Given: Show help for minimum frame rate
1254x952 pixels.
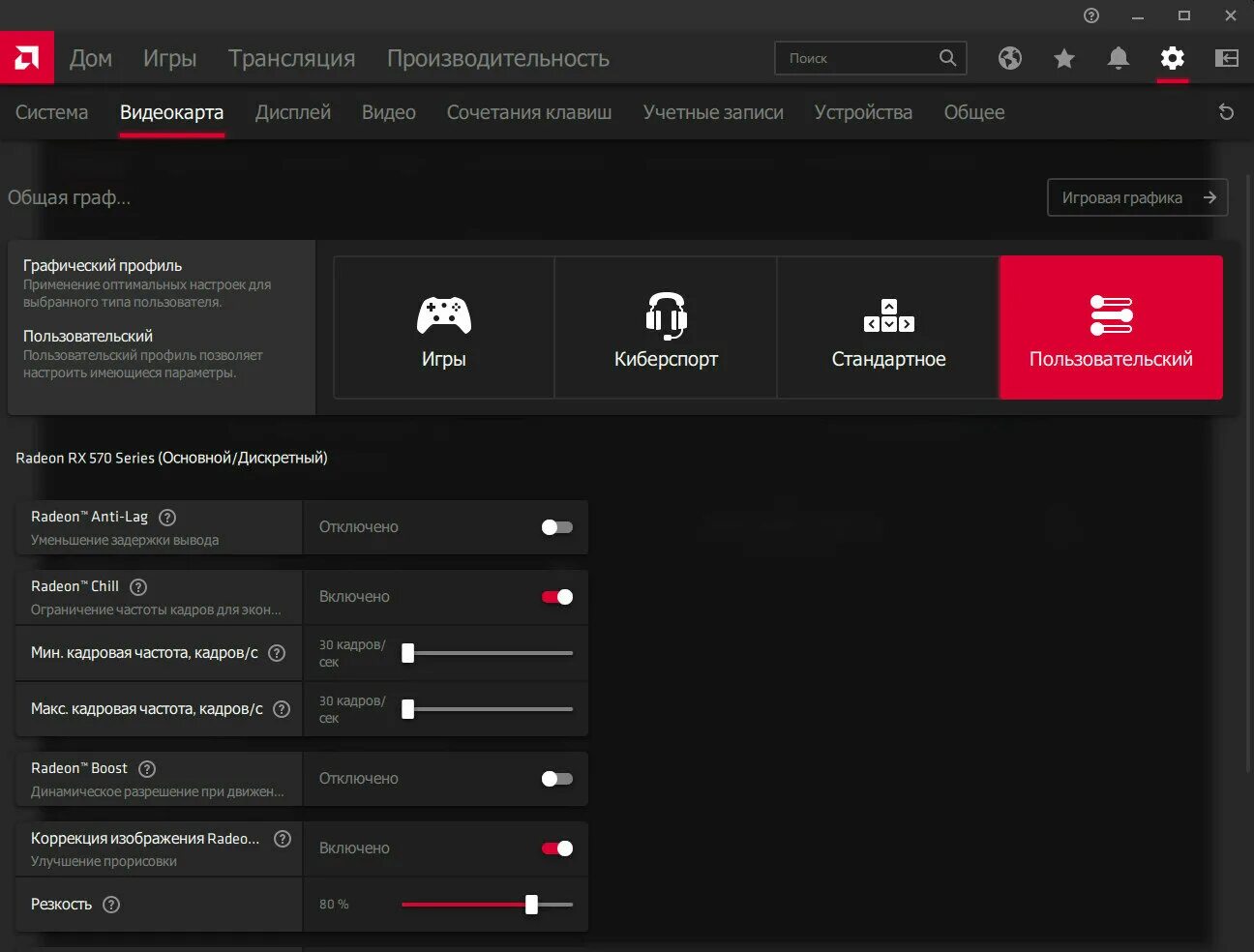Looking at the screenshot, I should [x=277, y=653].
